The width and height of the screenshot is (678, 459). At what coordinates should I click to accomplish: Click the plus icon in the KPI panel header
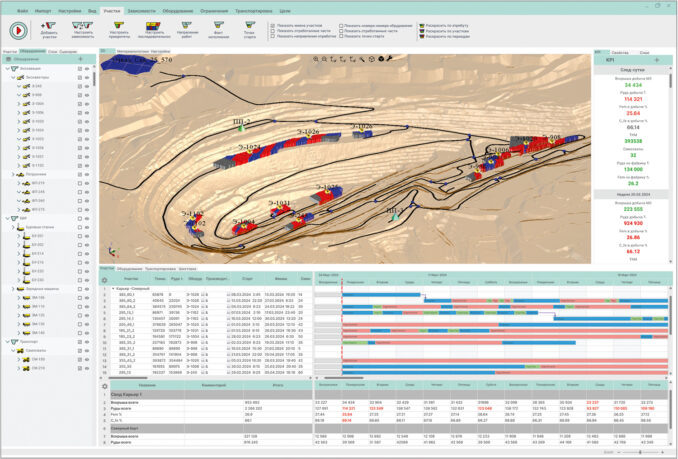tap(657, 60)
